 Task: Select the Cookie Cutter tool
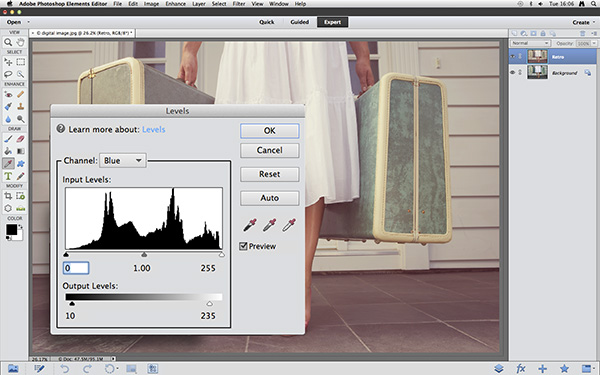coord(8,209)
